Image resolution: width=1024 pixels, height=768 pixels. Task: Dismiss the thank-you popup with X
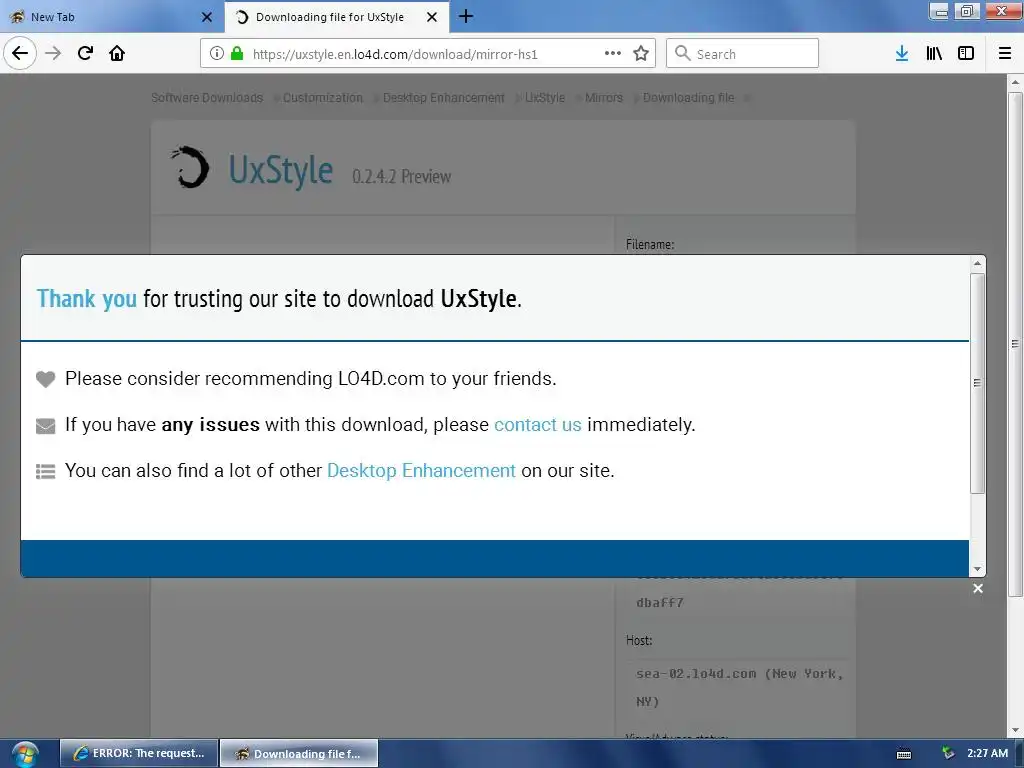coord(978,588)
